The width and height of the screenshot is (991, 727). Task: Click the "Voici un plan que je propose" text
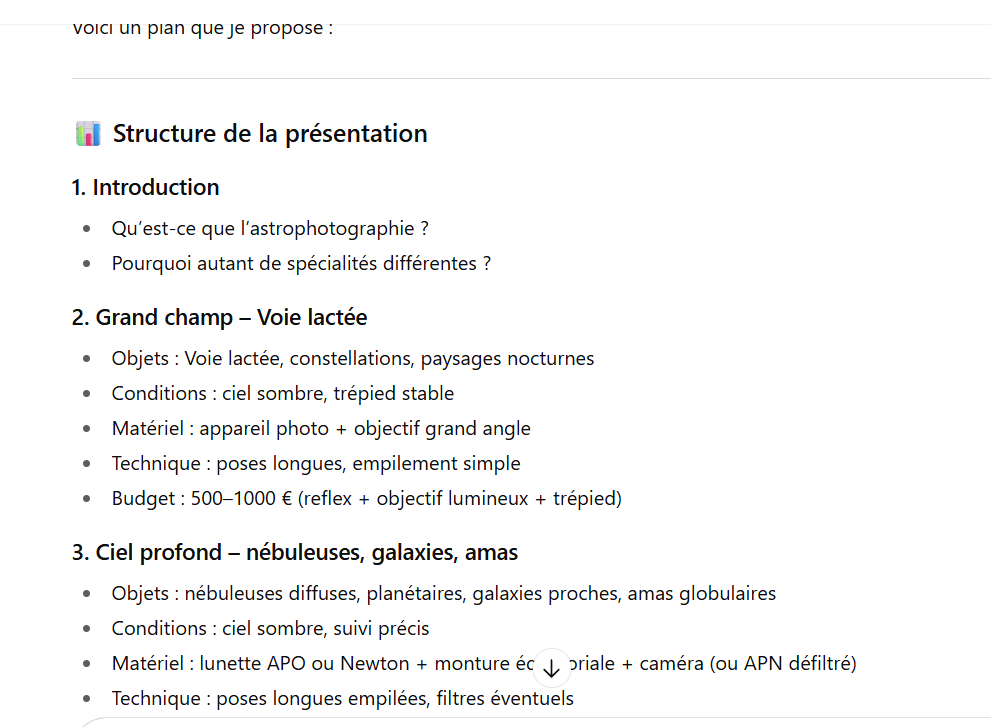[202, 28]
